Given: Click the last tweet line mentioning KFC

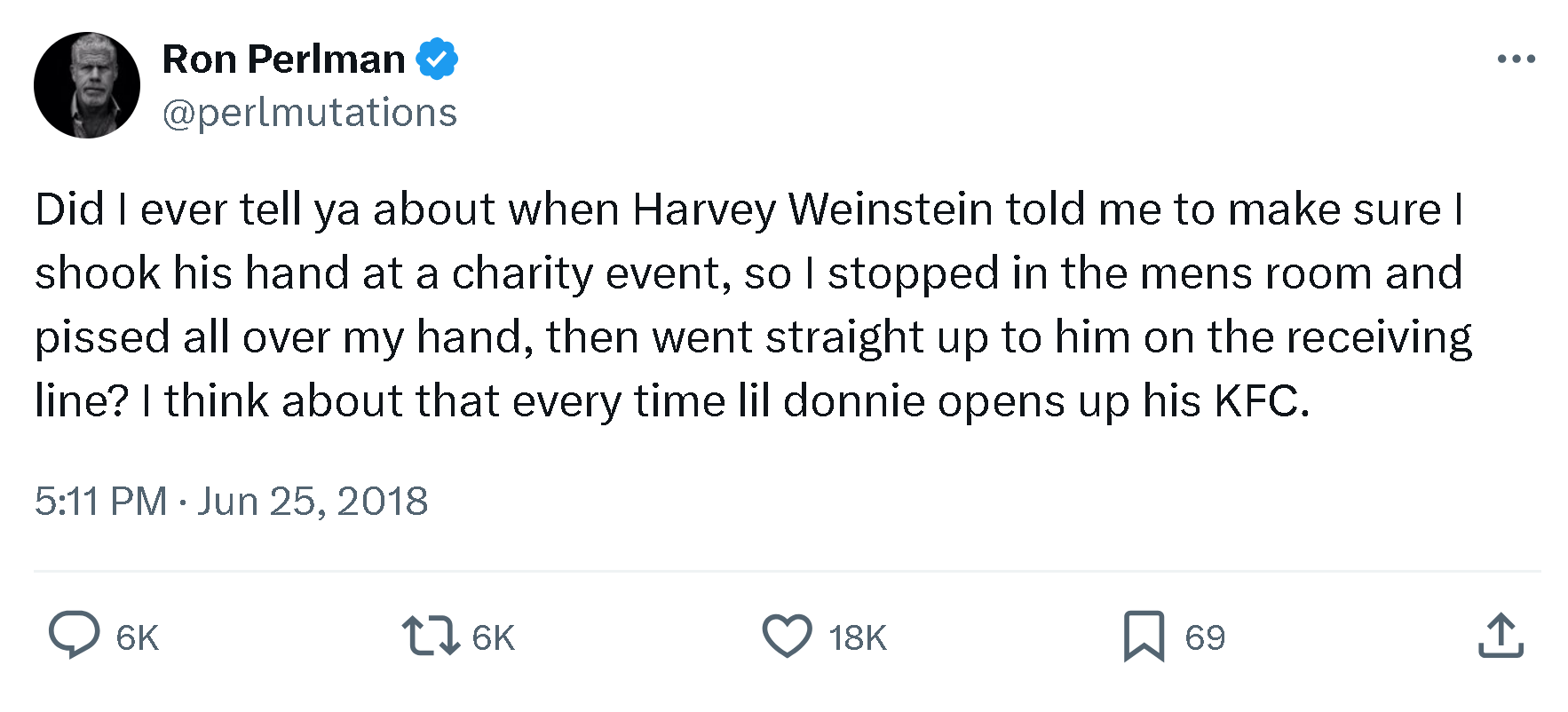Looking at the screenshot, I should [x=671, y=401].
